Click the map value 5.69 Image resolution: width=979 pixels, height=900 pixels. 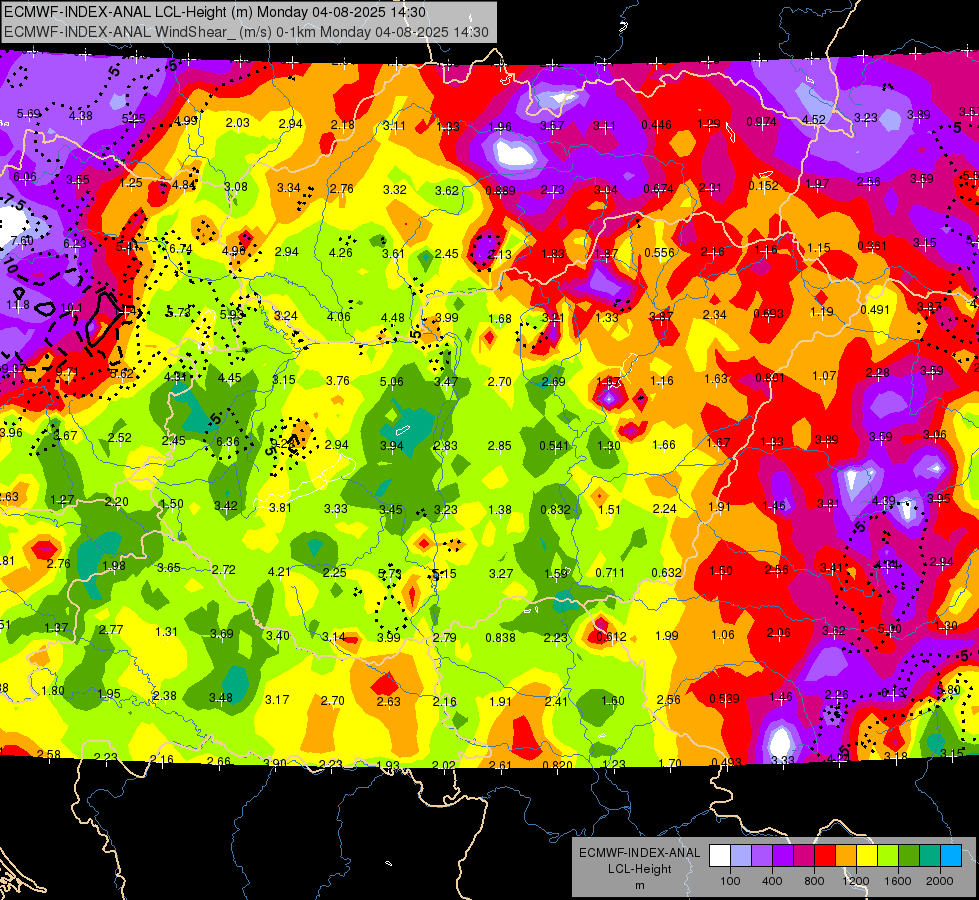[x=29, y=114]
